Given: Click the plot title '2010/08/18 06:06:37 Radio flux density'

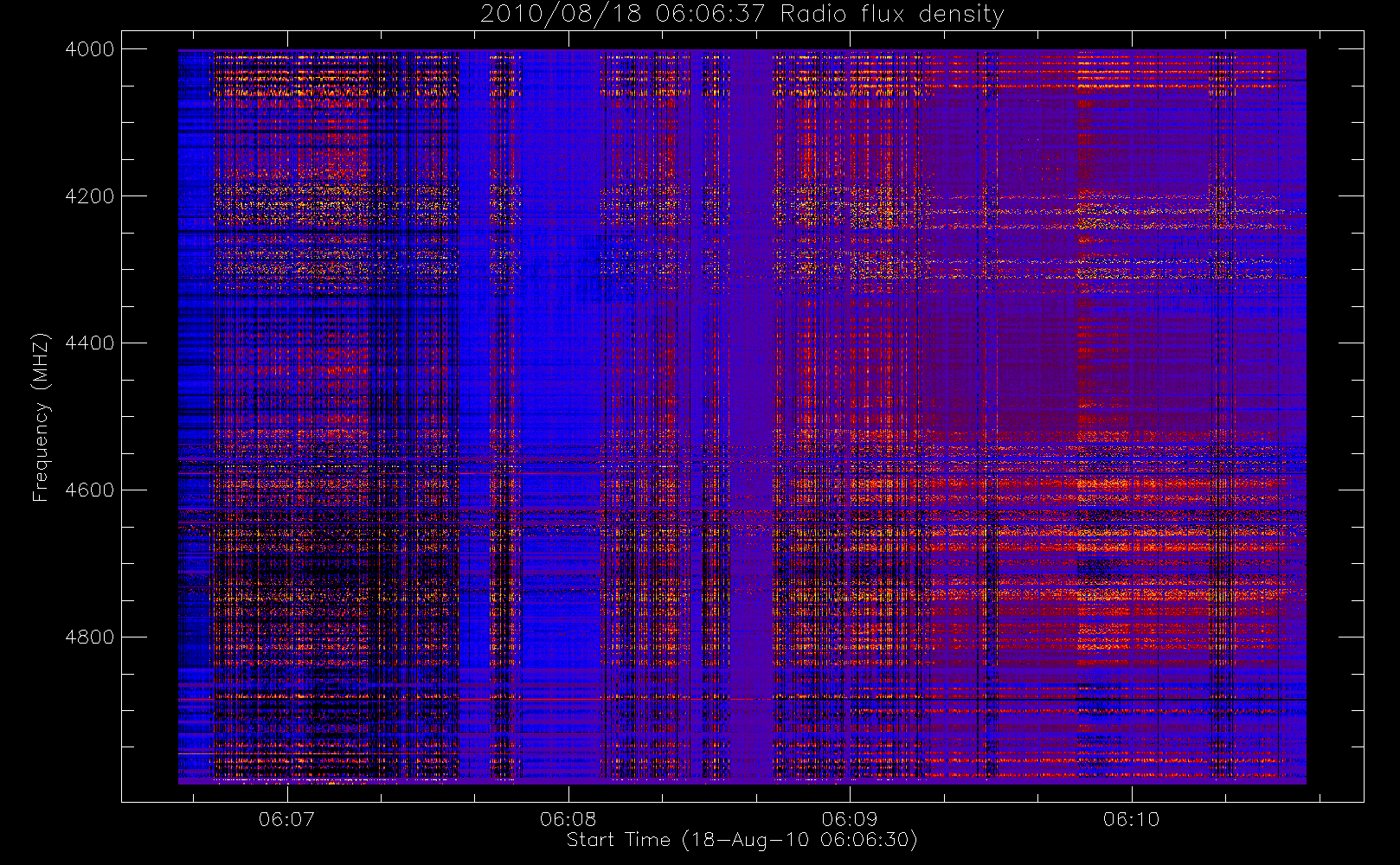Looking at the screenshot, I should click(x=742, y=14).
